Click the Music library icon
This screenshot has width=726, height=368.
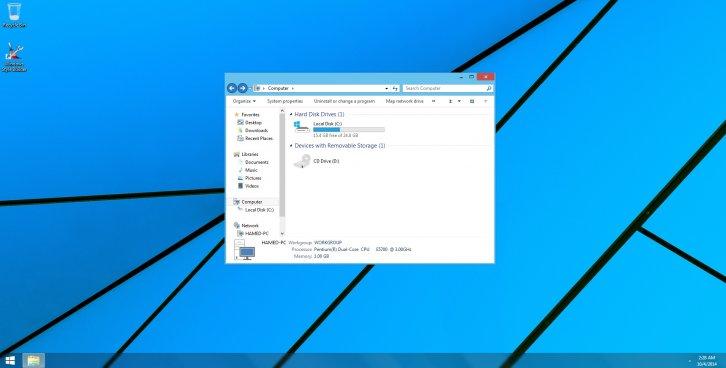coord(240,170)
